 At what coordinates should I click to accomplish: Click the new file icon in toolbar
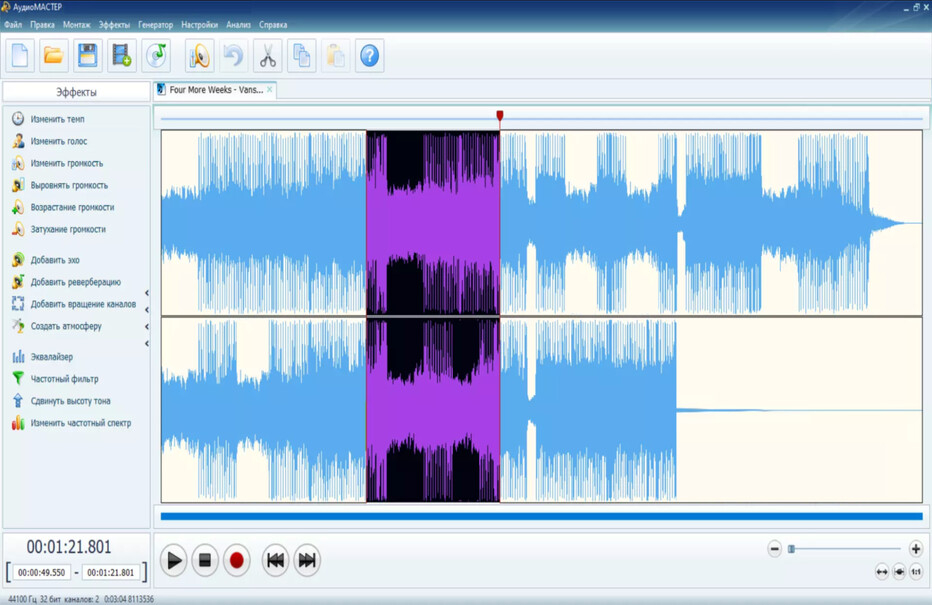coord(20,56)
